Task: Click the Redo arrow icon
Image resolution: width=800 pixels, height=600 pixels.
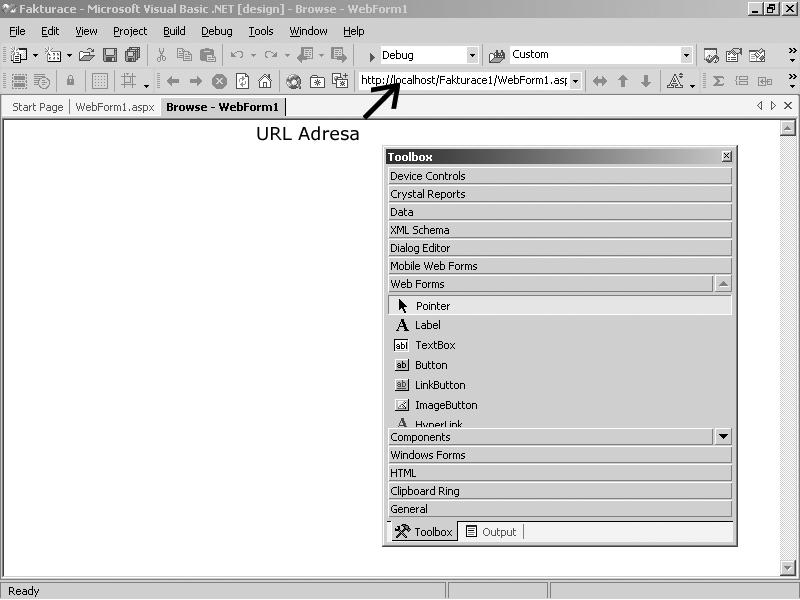Action: tap(271, 55)
